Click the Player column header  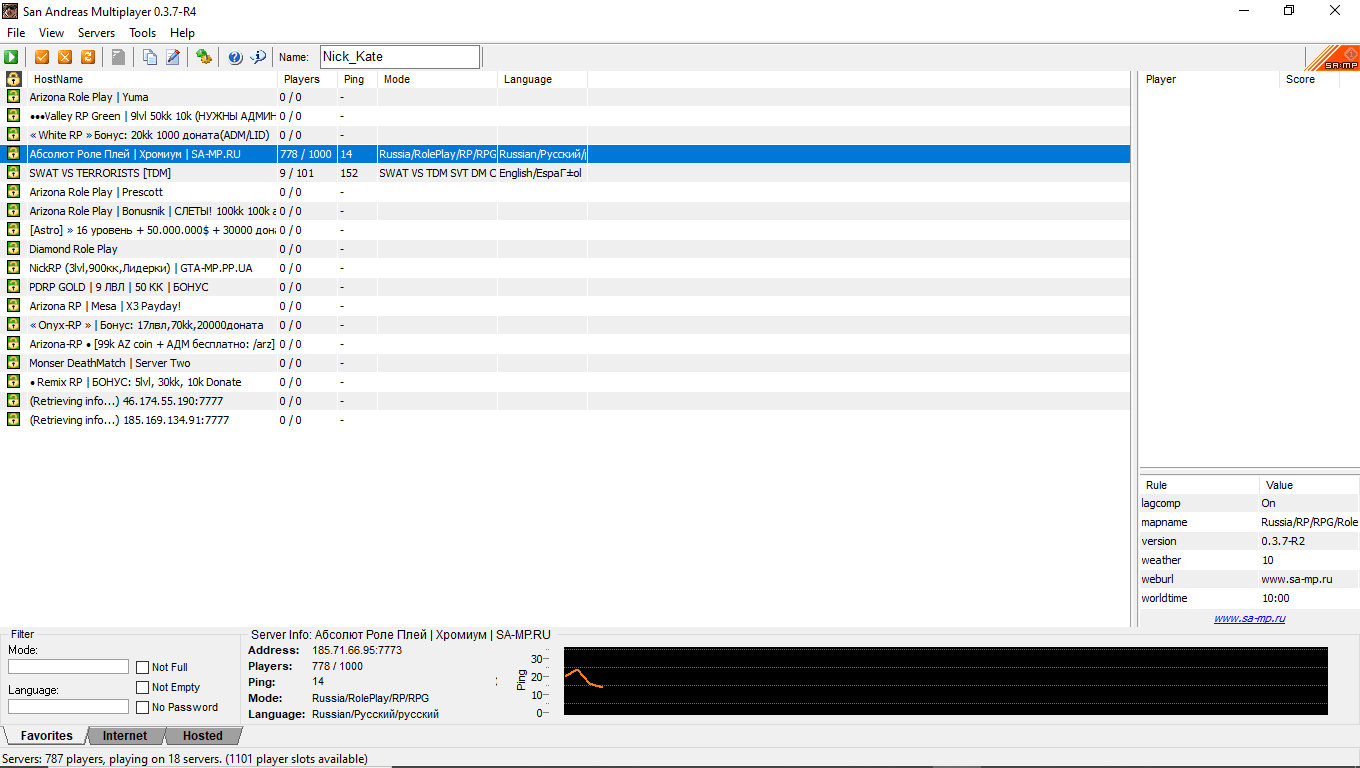point(1209,79)
